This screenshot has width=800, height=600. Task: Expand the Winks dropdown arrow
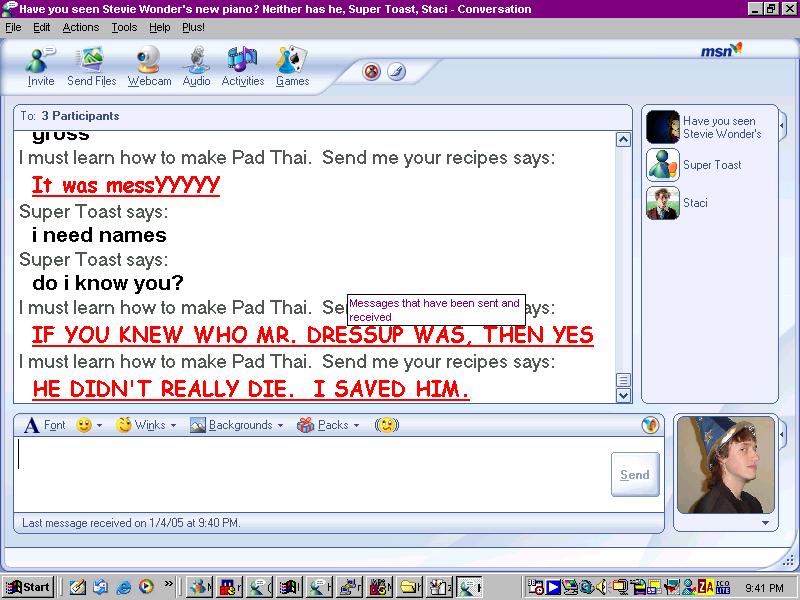coord(173,426)
